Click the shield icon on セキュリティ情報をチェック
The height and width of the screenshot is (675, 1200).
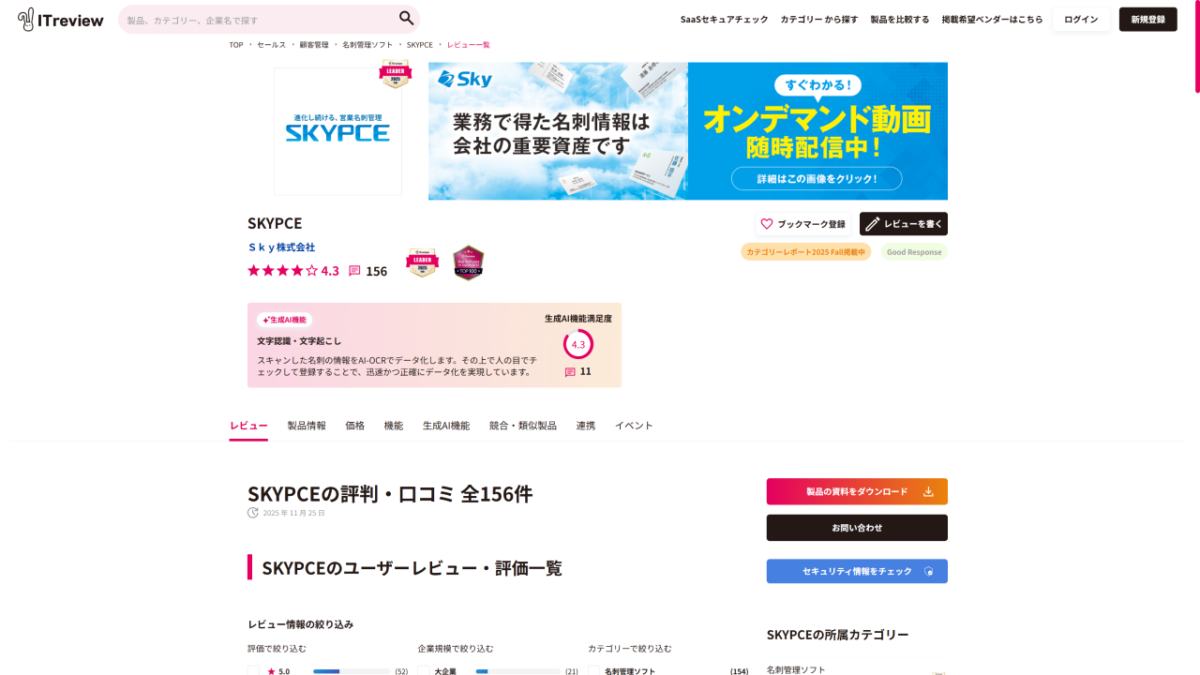[930, 571]
